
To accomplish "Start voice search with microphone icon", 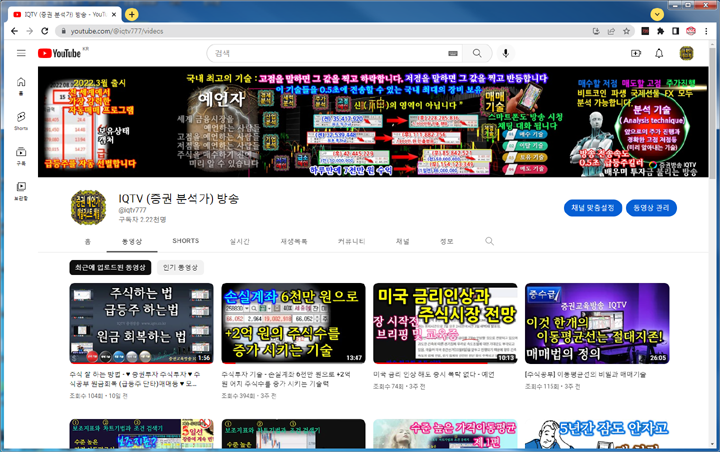I will point(506,53).
